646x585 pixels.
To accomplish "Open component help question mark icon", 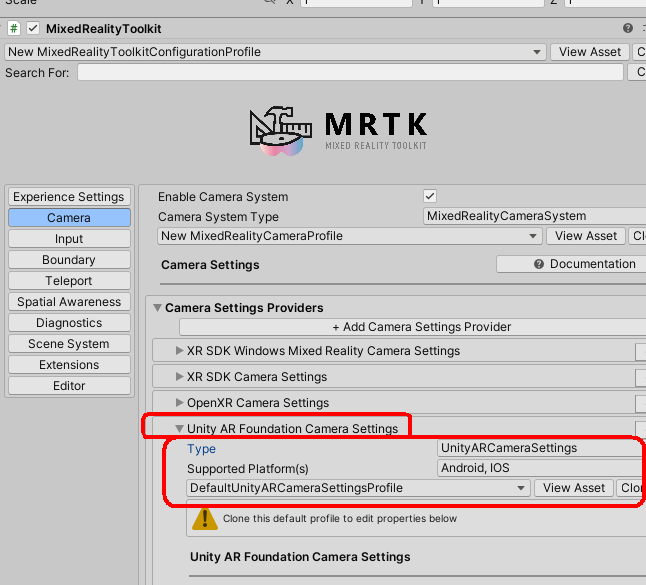I will 627,28.
